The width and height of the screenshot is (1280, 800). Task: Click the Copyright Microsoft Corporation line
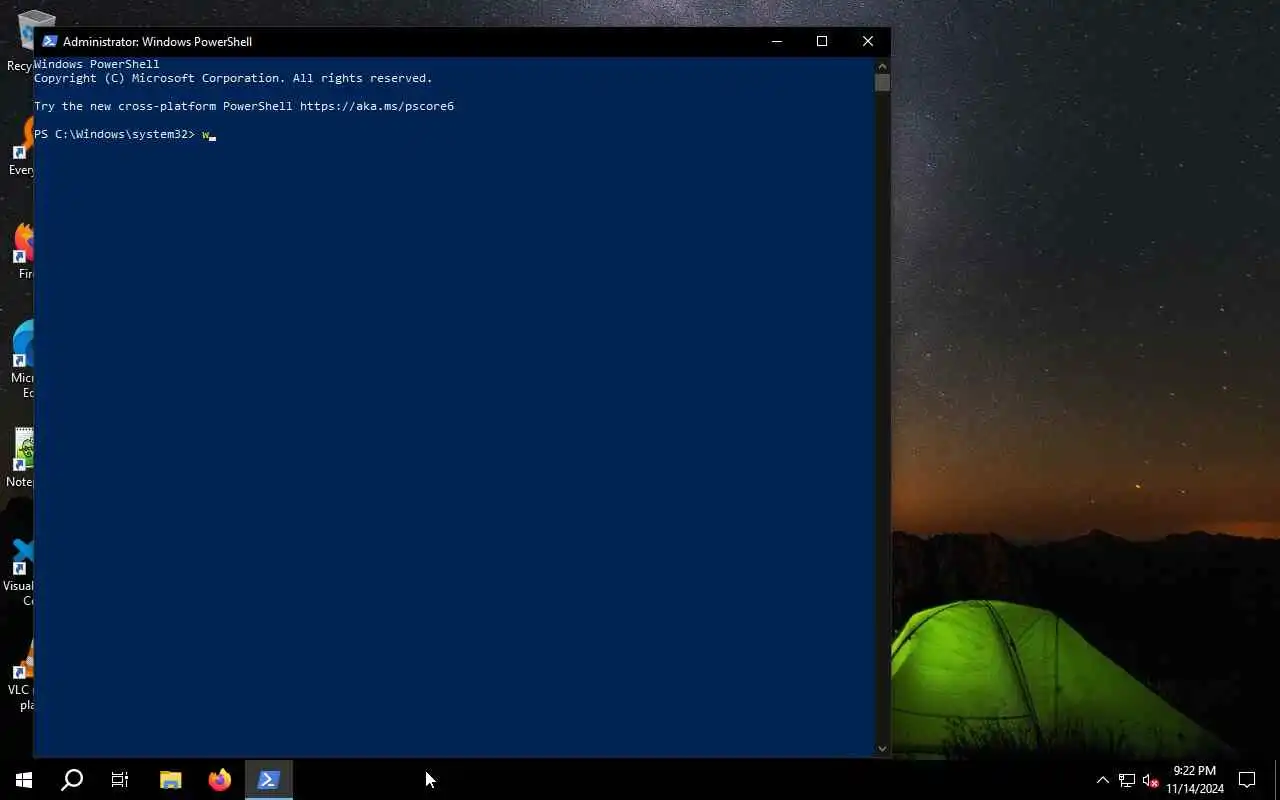(233, 78)
